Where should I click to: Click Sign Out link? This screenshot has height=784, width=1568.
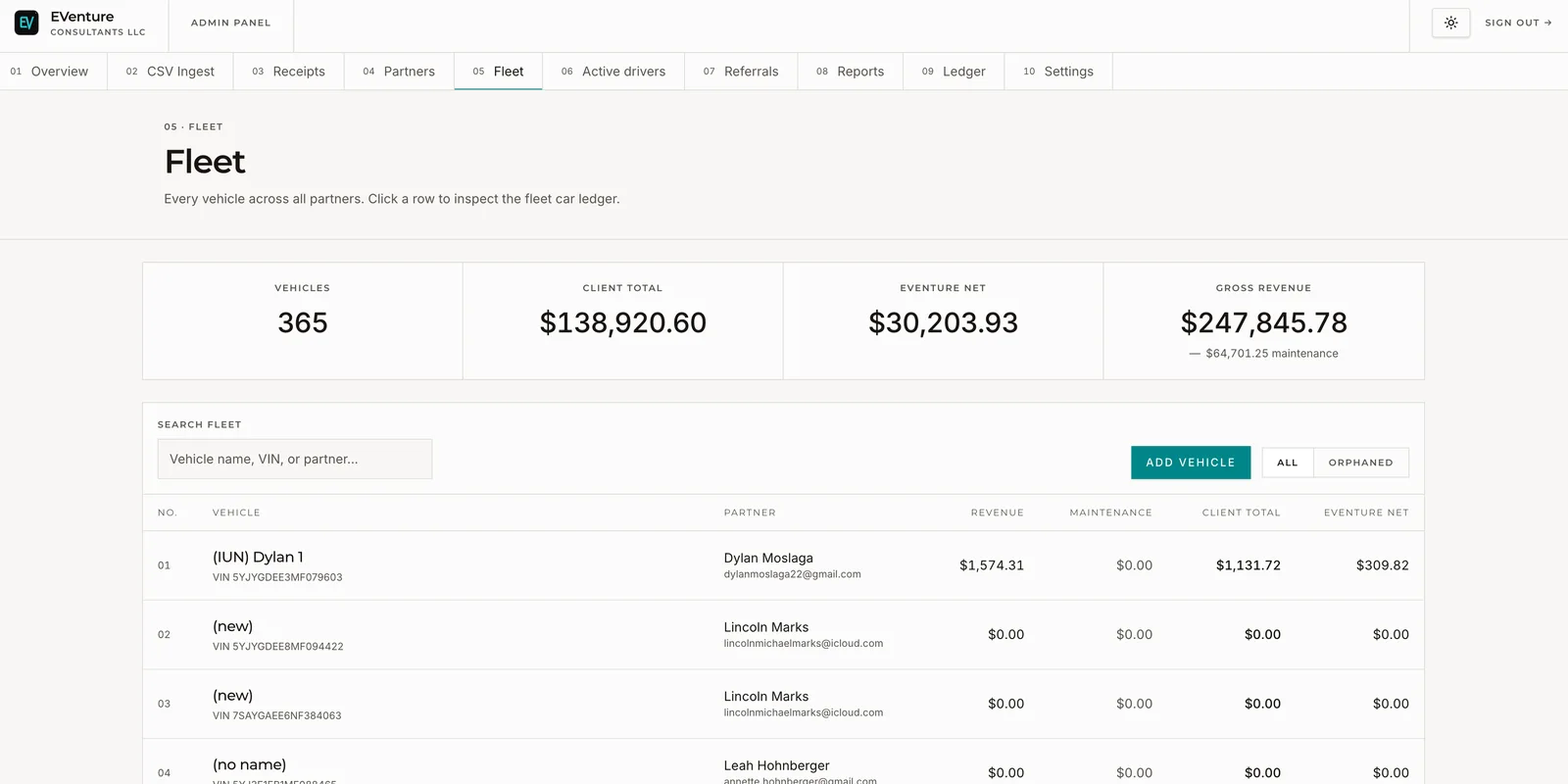pyautogui.click(x=1518, y=23)
